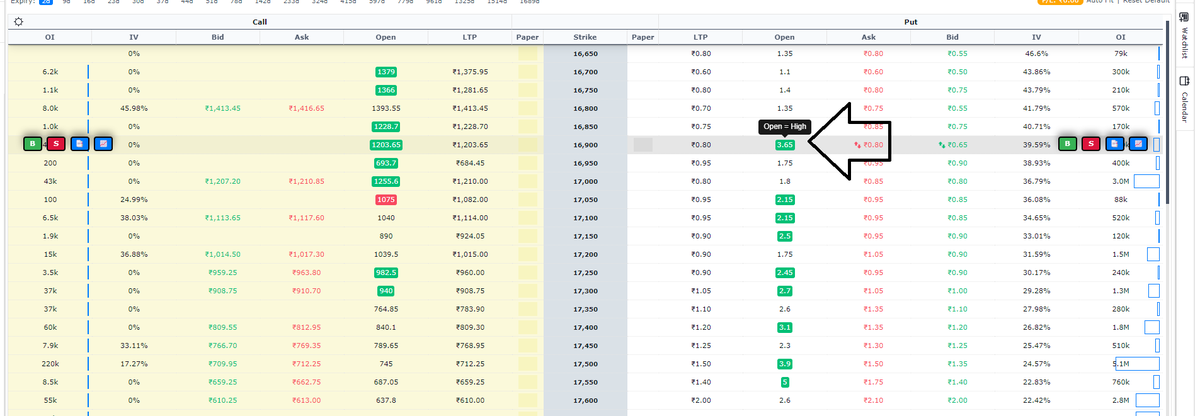Click the Call OI value 220k
The width and height of the screenshot is (1200, 416).
50,362
